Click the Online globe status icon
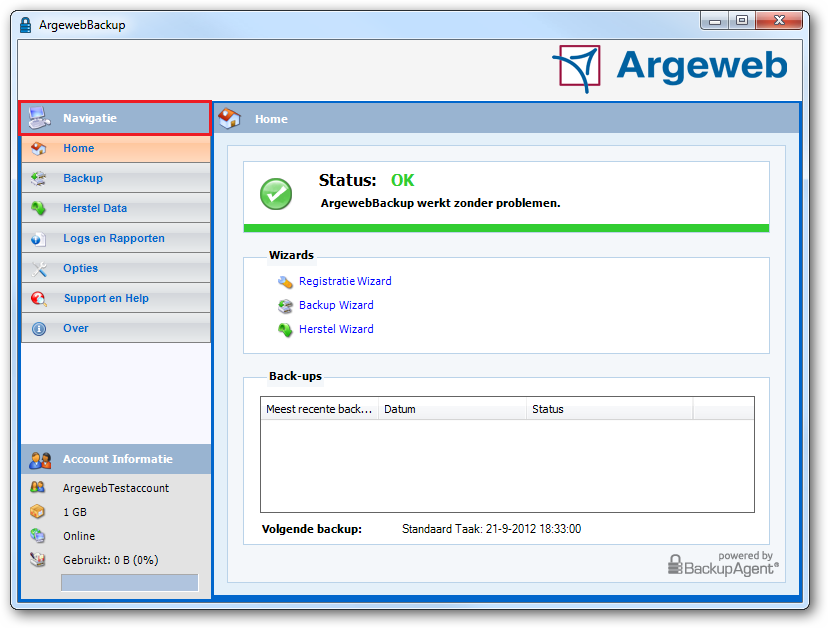The width and height of the screenshot is (828, 628). [37, 536]
